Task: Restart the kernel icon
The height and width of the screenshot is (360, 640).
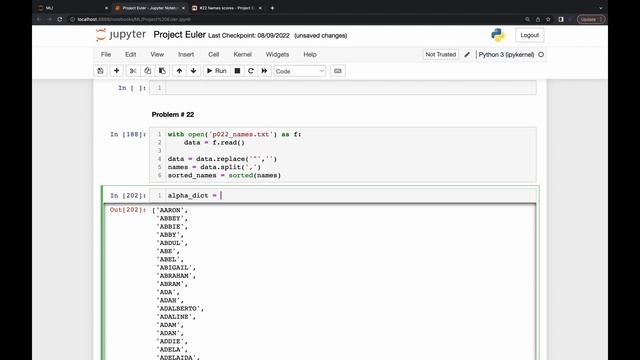Action: click(251, 71)
